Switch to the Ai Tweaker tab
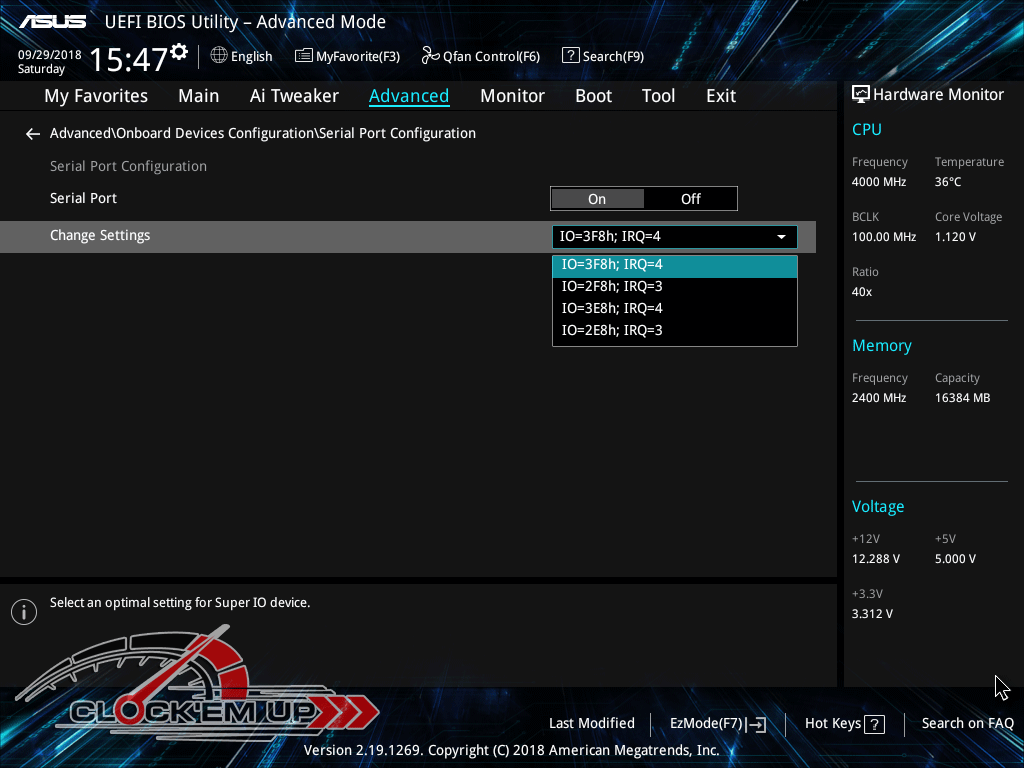Image resolution: width=1024 pixels, height=768 pixels. pyautogui.click(x=294, y=96)
